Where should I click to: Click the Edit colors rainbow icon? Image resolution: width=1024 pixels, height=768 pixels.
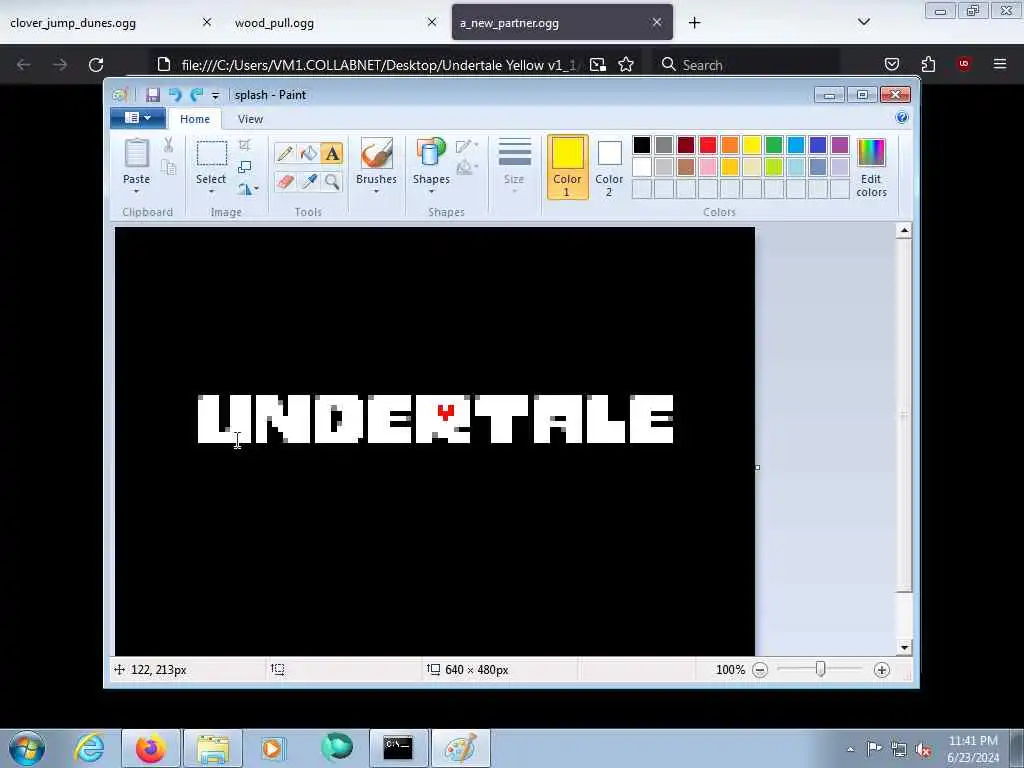coord(871,153)
